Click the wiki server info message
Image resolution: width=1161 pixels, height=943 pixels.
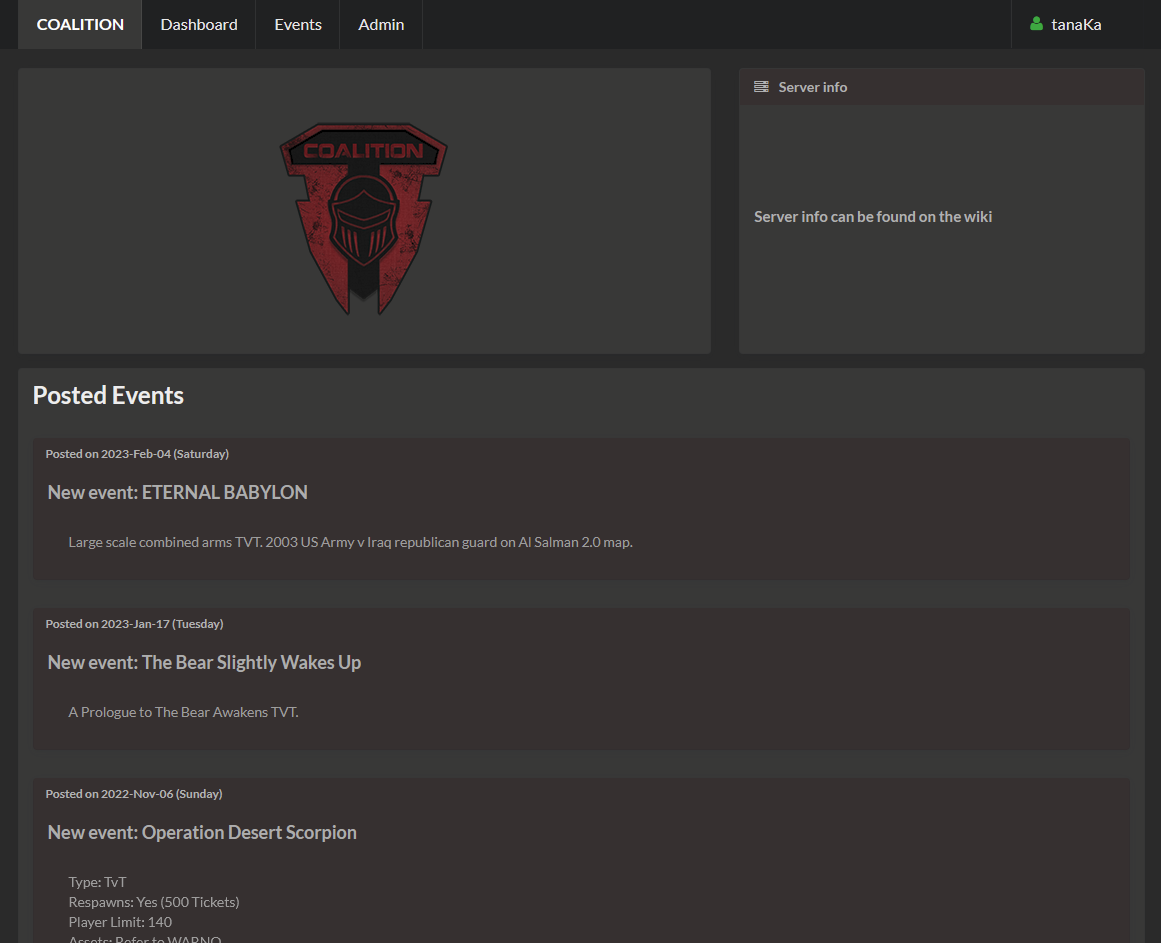pyautogui.click(x=872, y=217)
